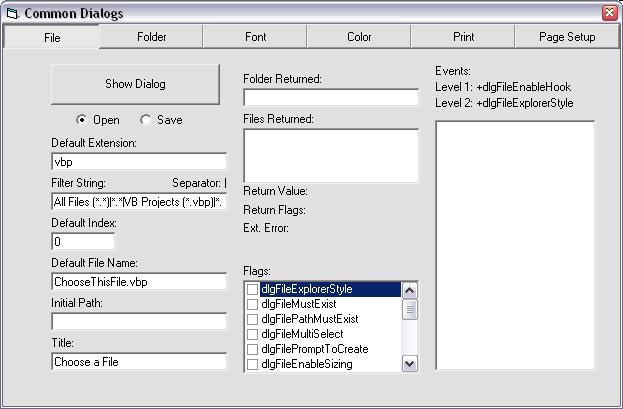Click the Default Extension input field
This screenshot has height=409, width=623.
point(139,161)
